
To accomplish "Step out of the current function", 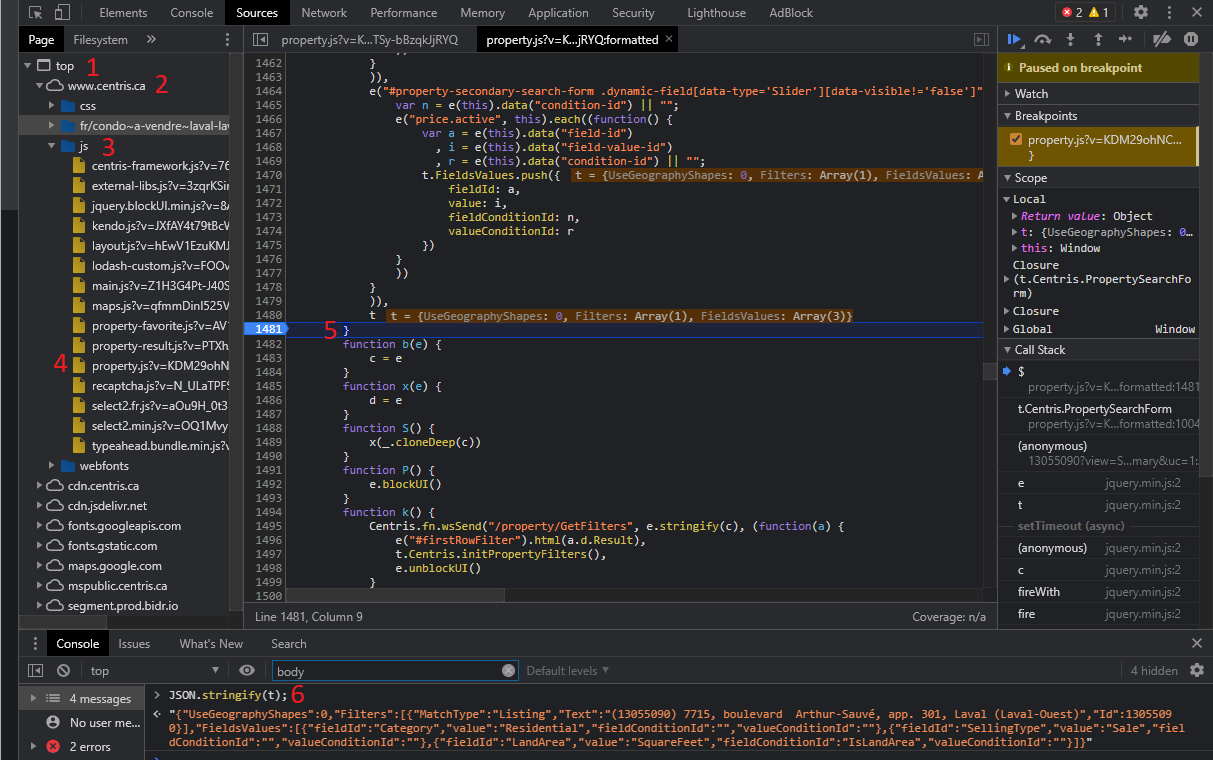I will [x=1098, y=39].
